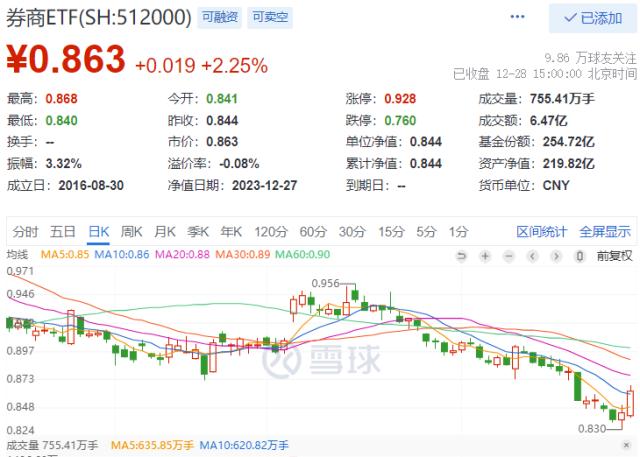Click the ¥0.863 current price
Viewport: 640px width, 457px height.
[66, 59]
